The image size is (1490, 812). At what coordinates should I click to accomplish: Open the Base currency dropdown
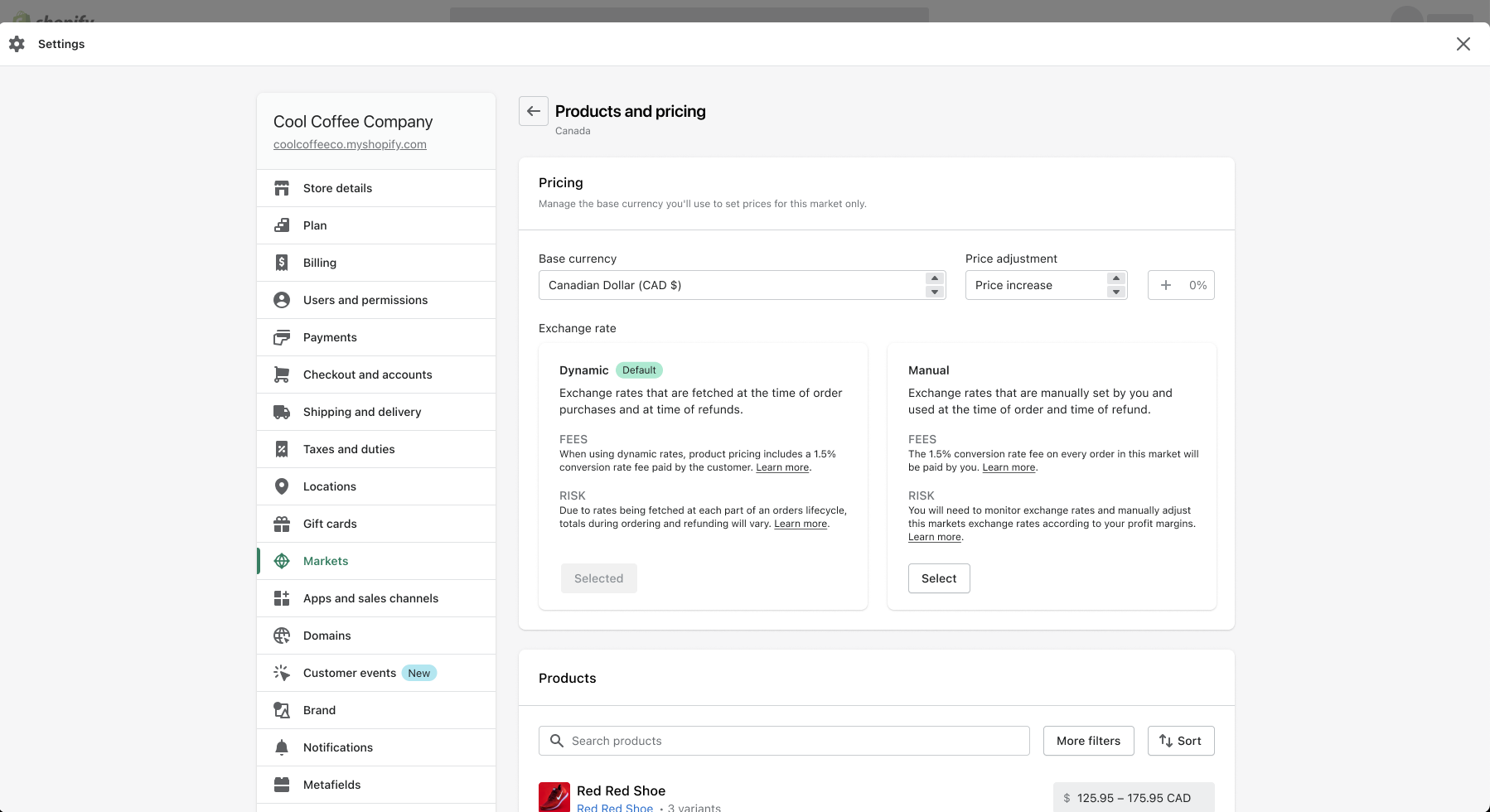742,285
